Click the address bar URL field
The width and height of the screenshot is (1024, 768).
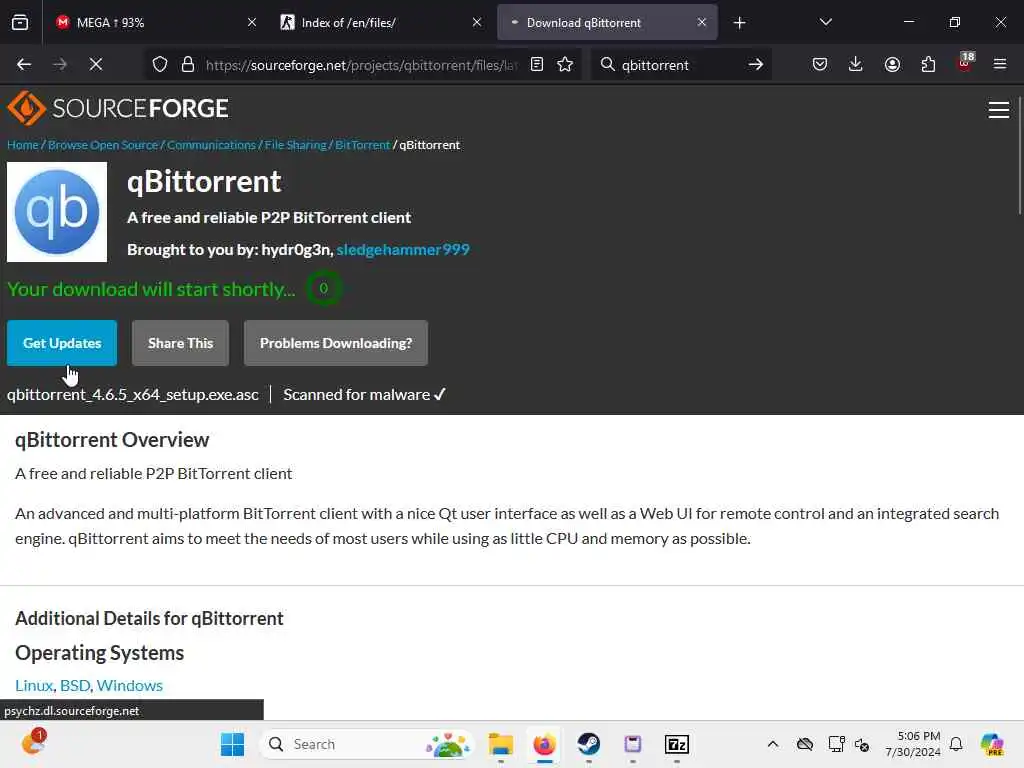coord(361,65)
